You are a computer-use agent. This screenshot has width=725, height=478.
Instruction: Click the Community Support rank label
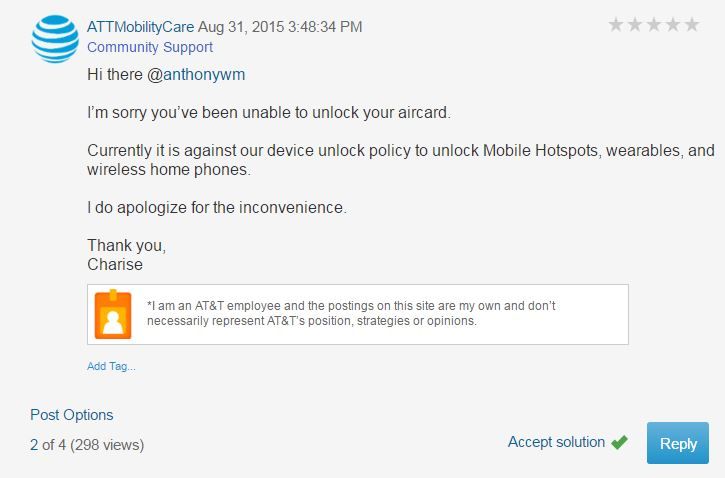click(149, 47)
